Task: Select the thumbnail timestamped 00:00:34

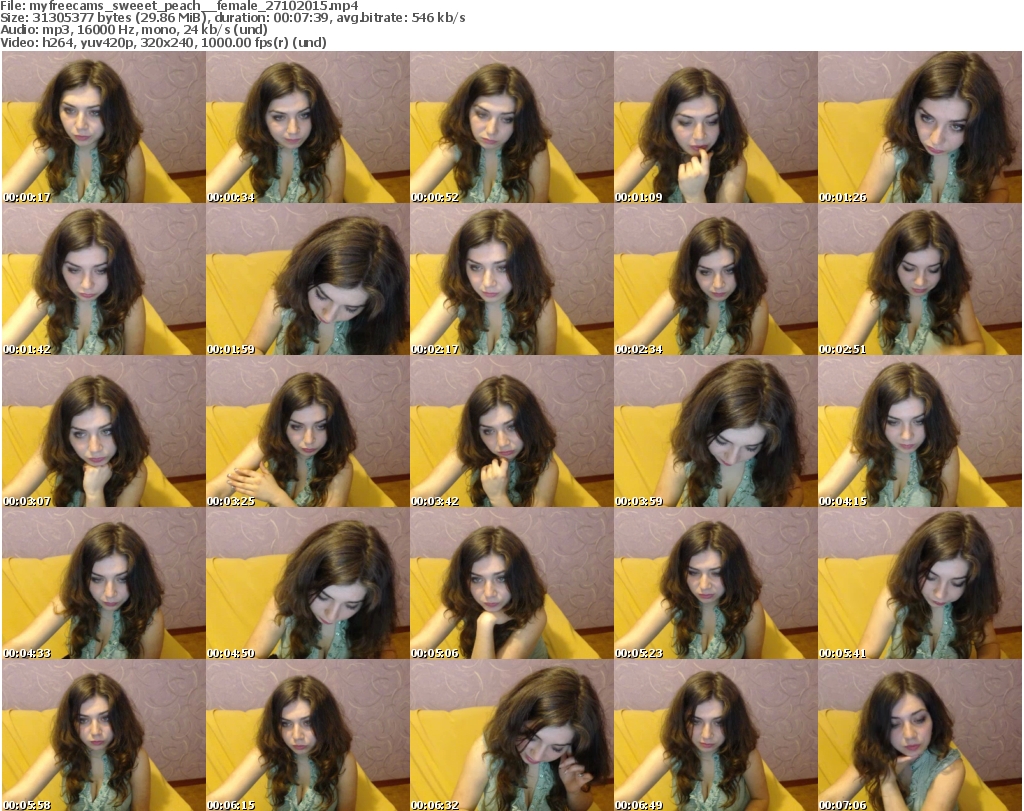Action: coord(308,127)
